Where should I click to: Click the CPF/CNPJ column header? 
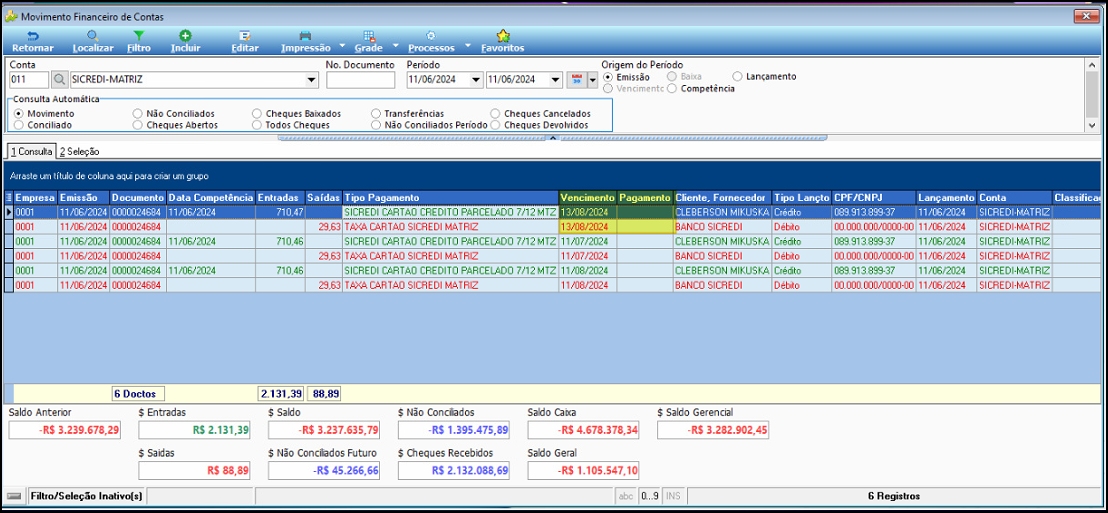[874, 197]
